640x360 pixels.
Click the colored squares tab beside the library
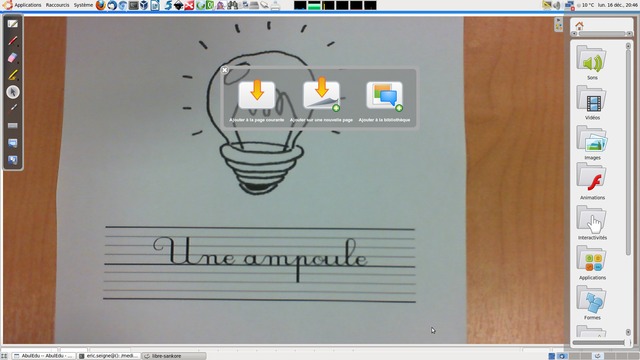[558, 27]
